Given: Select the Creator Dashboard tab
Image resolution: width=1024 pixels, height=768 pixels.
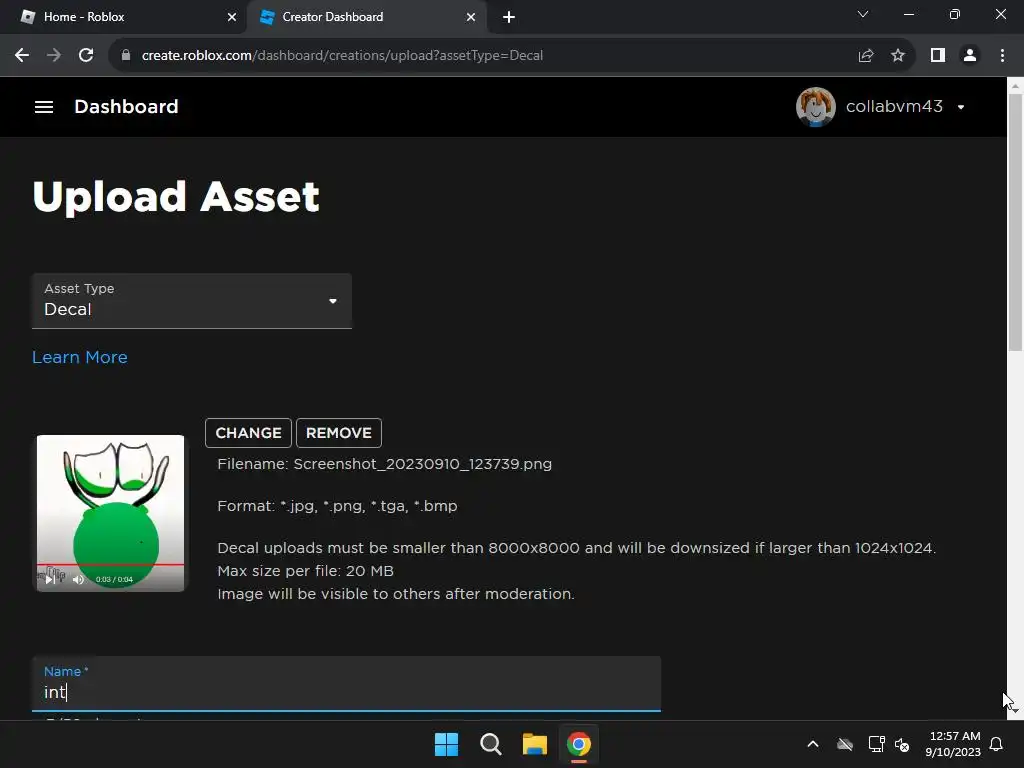Looking at the screenshot, I should [366, 17].
